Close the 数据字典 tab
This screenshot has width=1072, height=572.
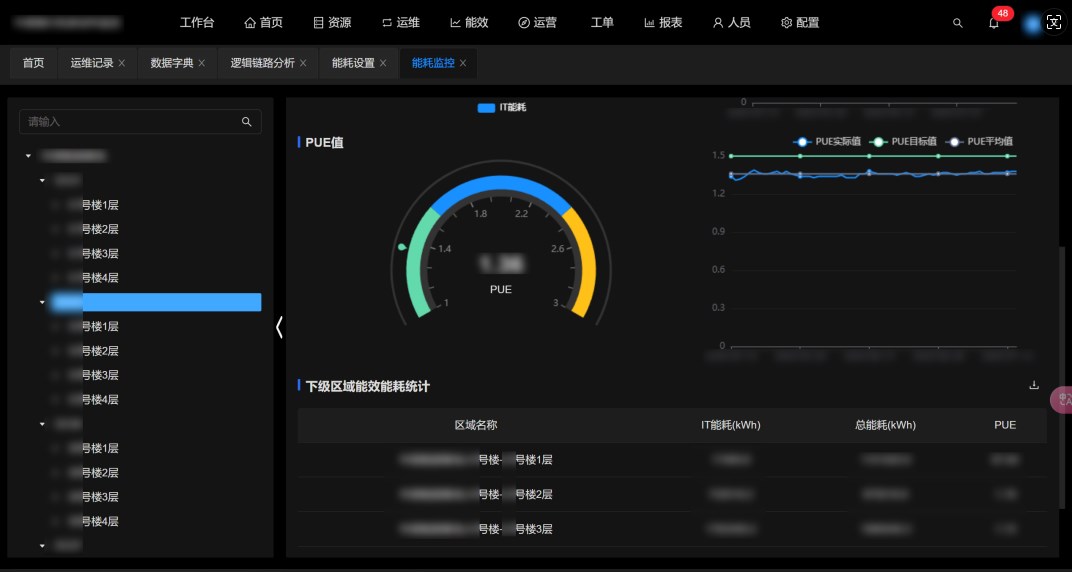(x=201, y=63)
